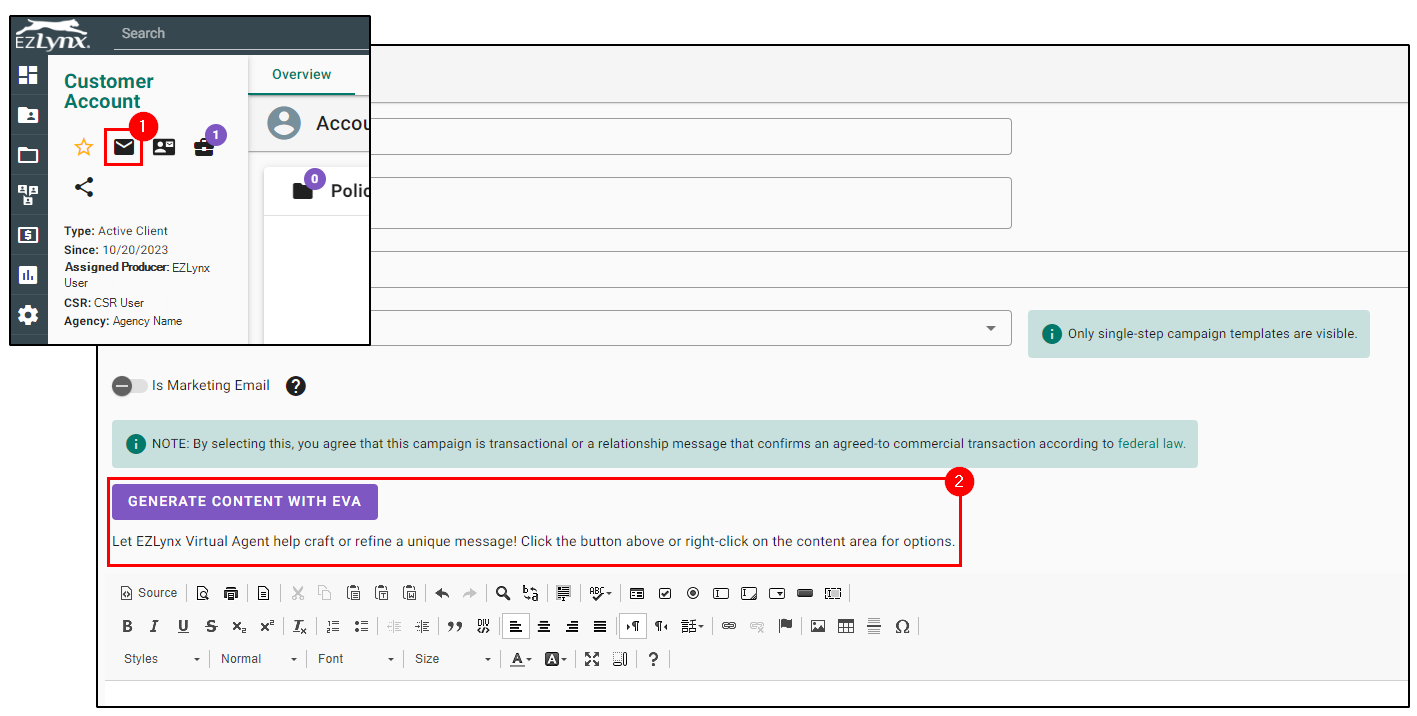Toggle Subscript formatting
Viewport: 1417px width, 716px height.
pyautogui.click(x=239, y=626)
